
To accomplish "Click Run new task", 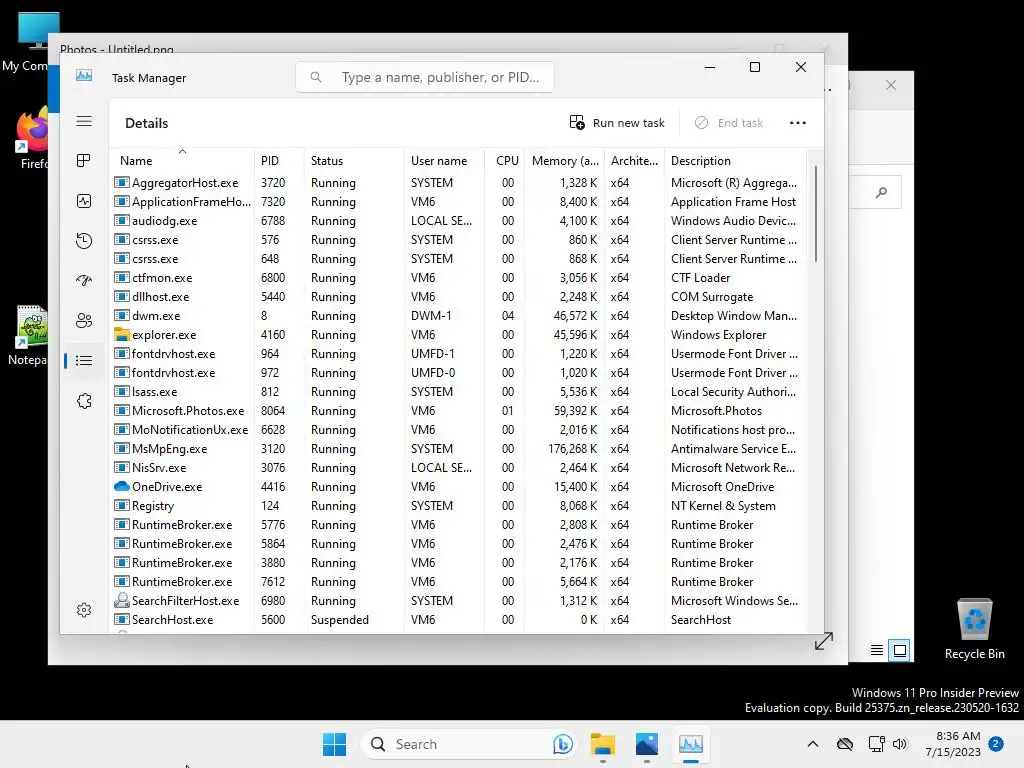I will 617,123.
